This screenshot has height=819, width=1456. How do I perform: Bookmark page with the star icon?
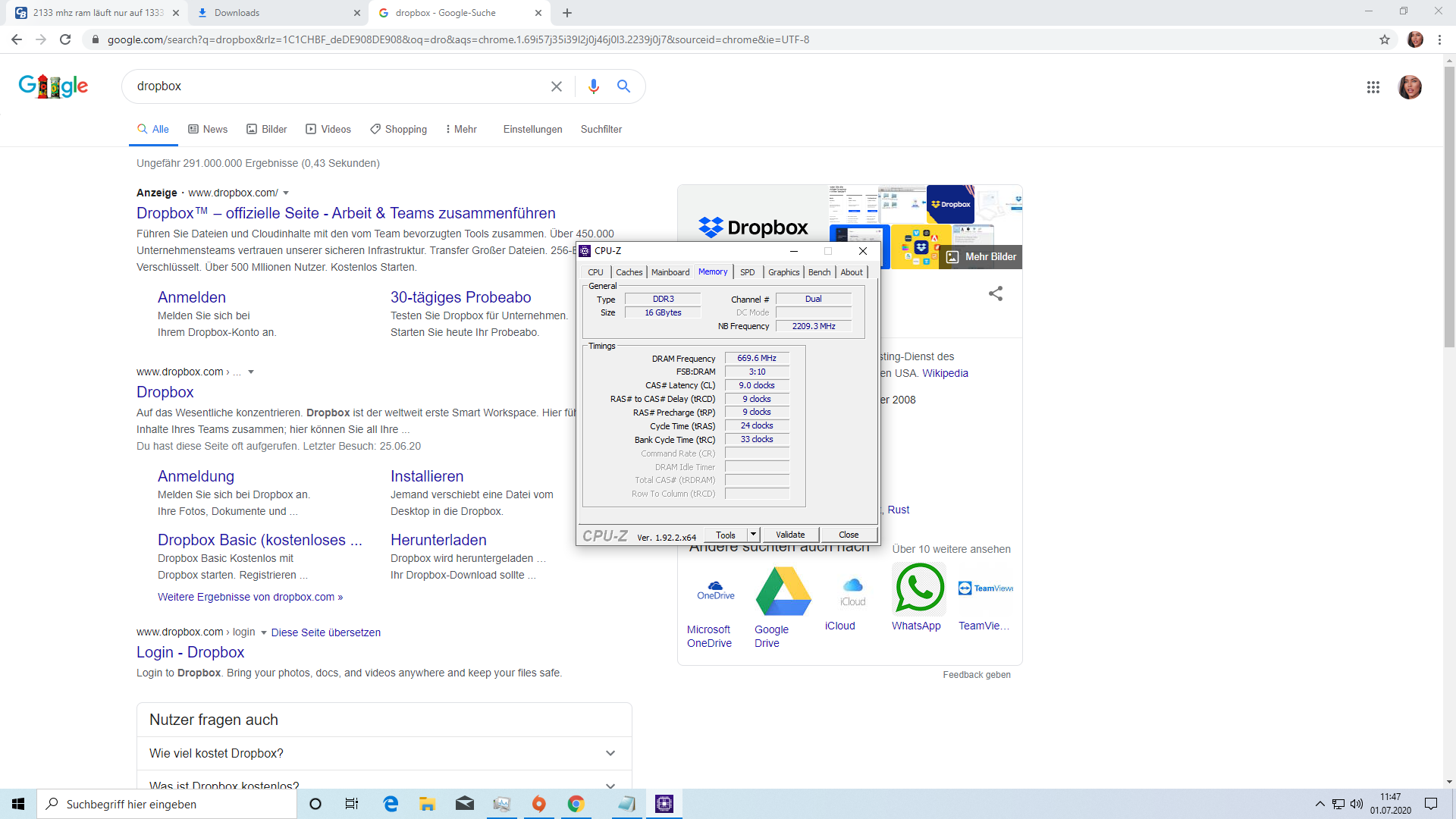click(x=1385, y=39)
